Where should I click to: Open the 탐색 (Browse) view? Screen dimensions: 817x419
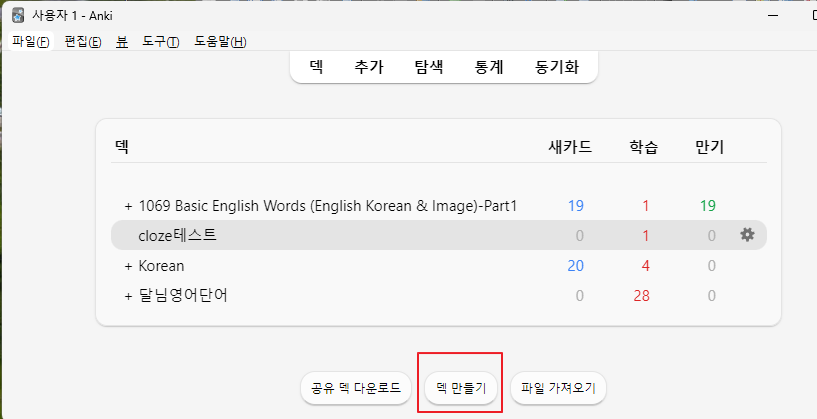tap(429, 67)
